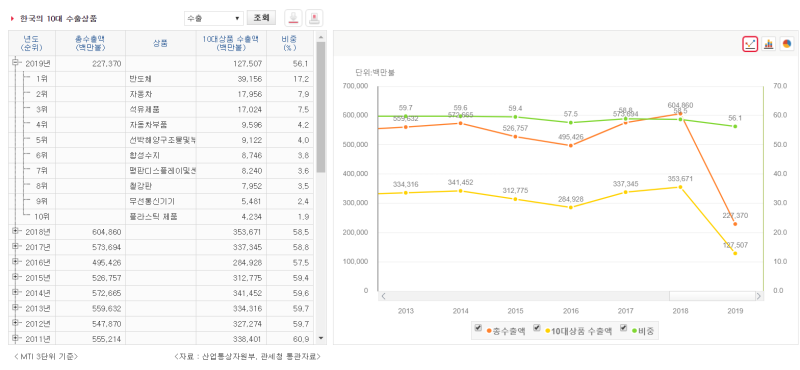
Task: Click the 1위 rank row
Action: pyautogui.click(x=161, y=79)
